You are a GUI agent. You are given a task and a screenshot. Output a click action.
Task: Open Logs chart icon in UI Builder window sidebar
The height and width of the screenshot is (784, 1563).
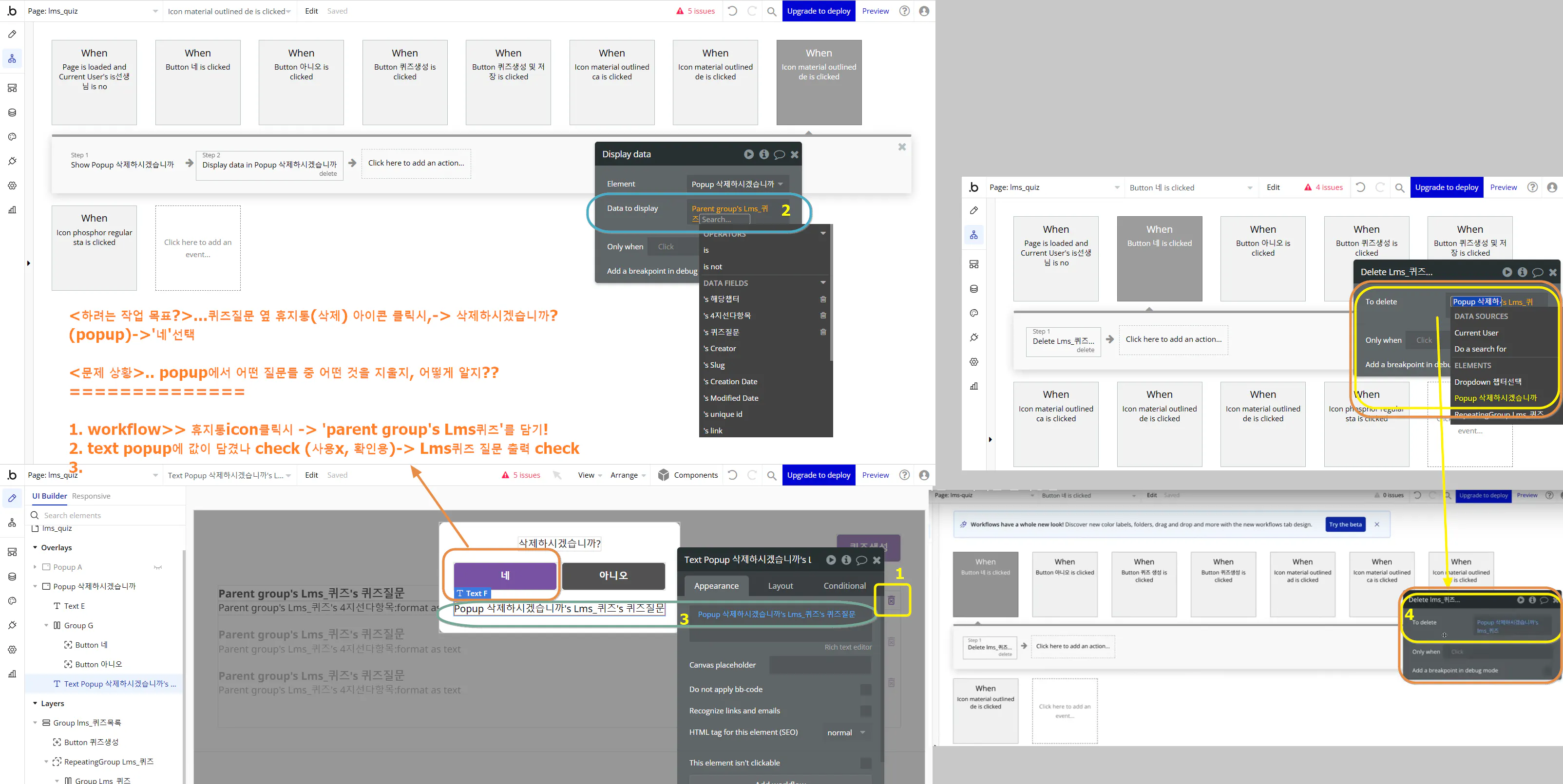pyautogui.click(x=12, y=673)
